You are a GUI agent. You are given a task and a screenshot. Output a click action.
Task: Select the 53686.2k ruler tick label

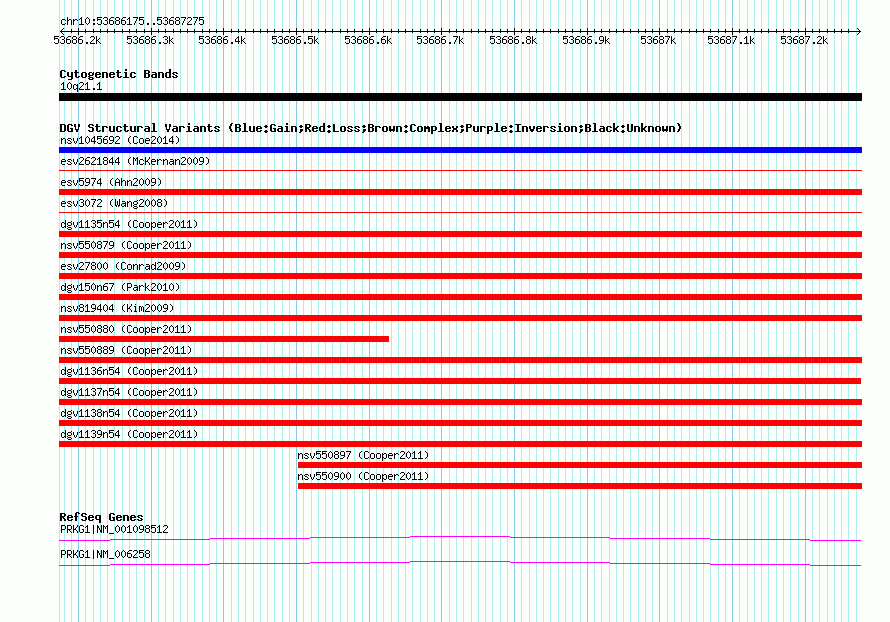click(77, 40)
